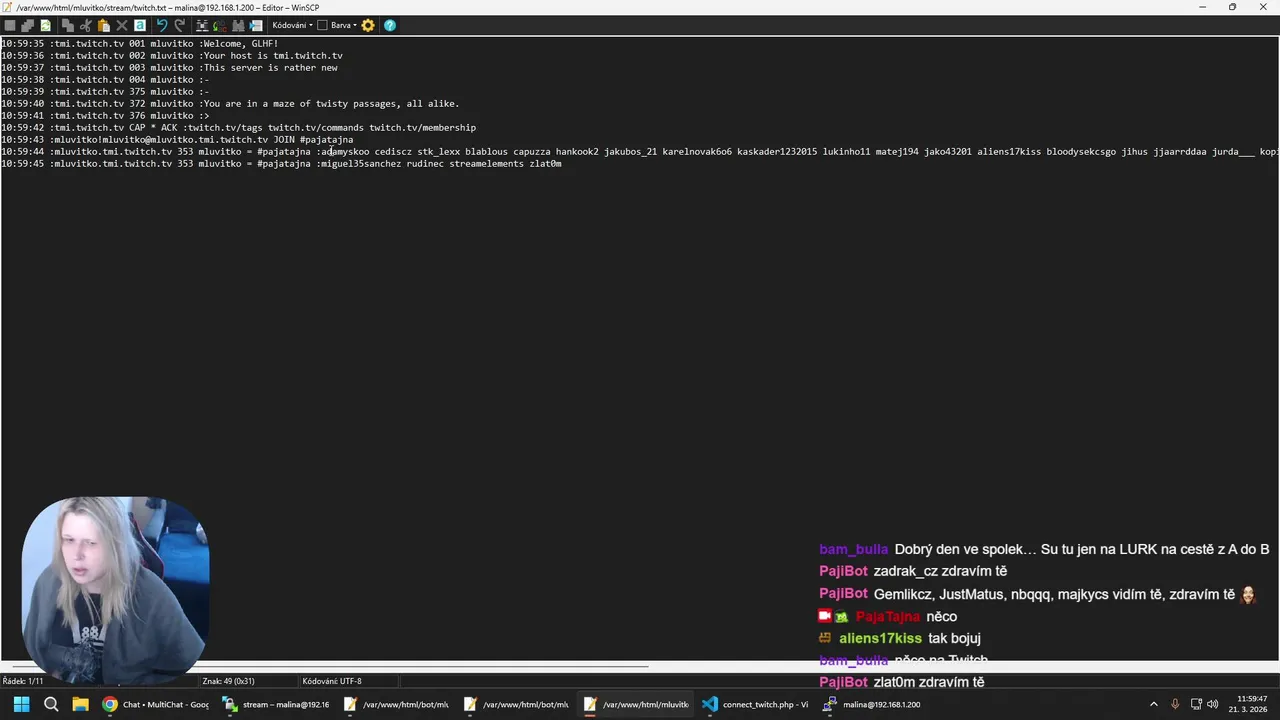Click the 10:59:44 line listing adamyskoo cediscz

[x=640, y=152]
